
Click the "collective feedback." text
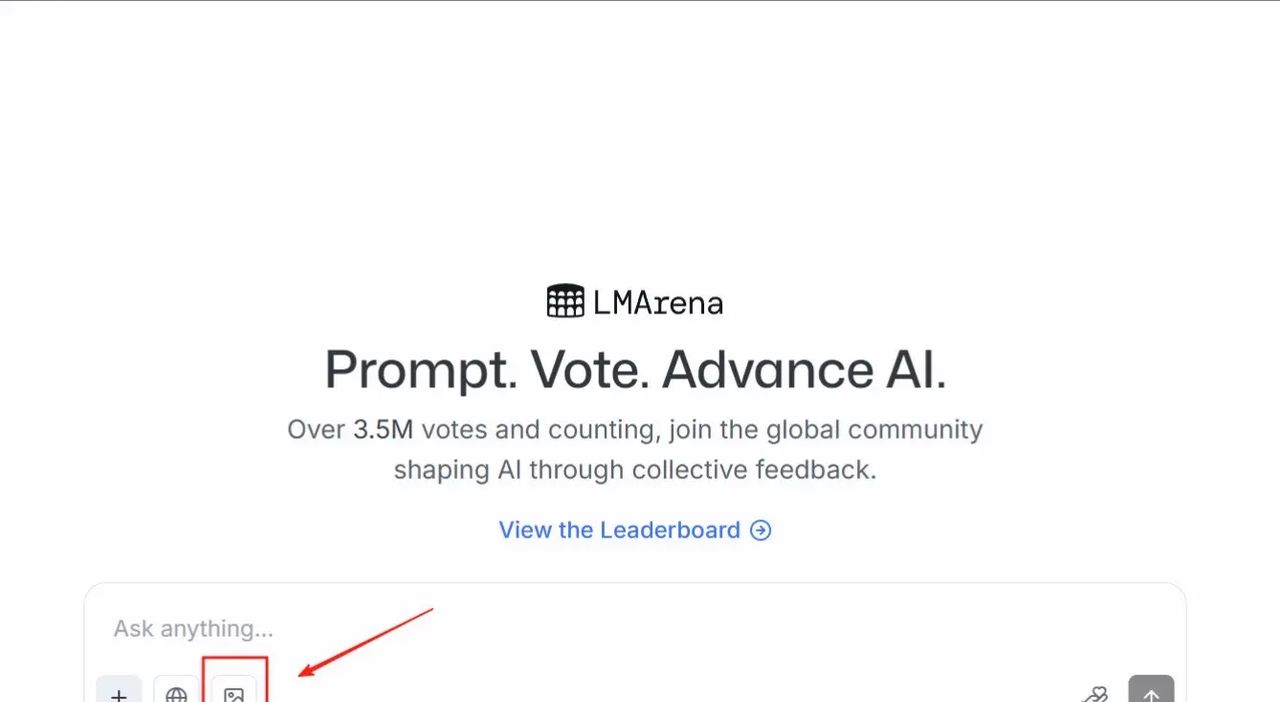point(754,470)
